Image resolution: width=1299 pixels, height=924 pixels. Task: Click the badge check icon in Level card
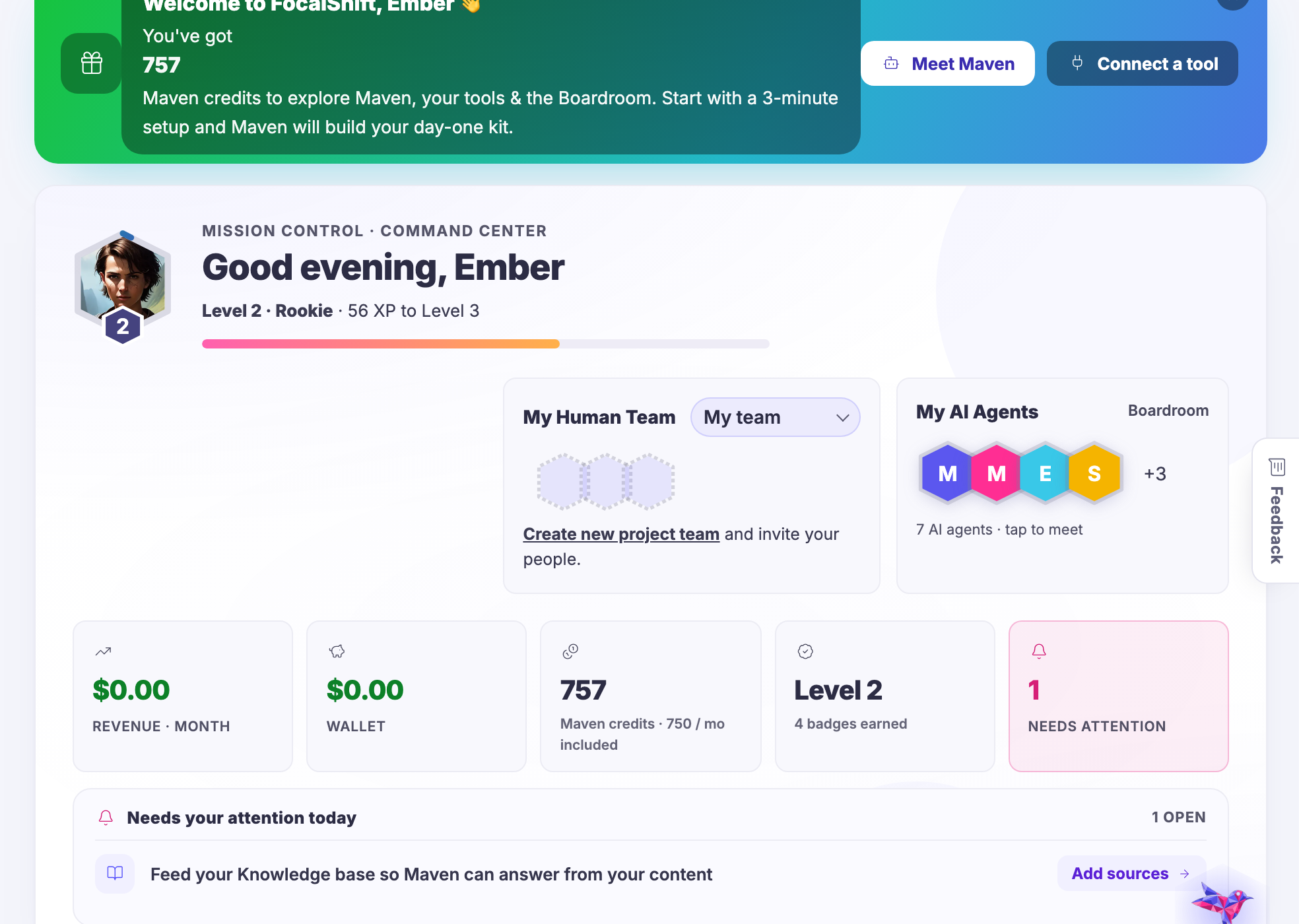pyautogui.click(x=805, y=651)
